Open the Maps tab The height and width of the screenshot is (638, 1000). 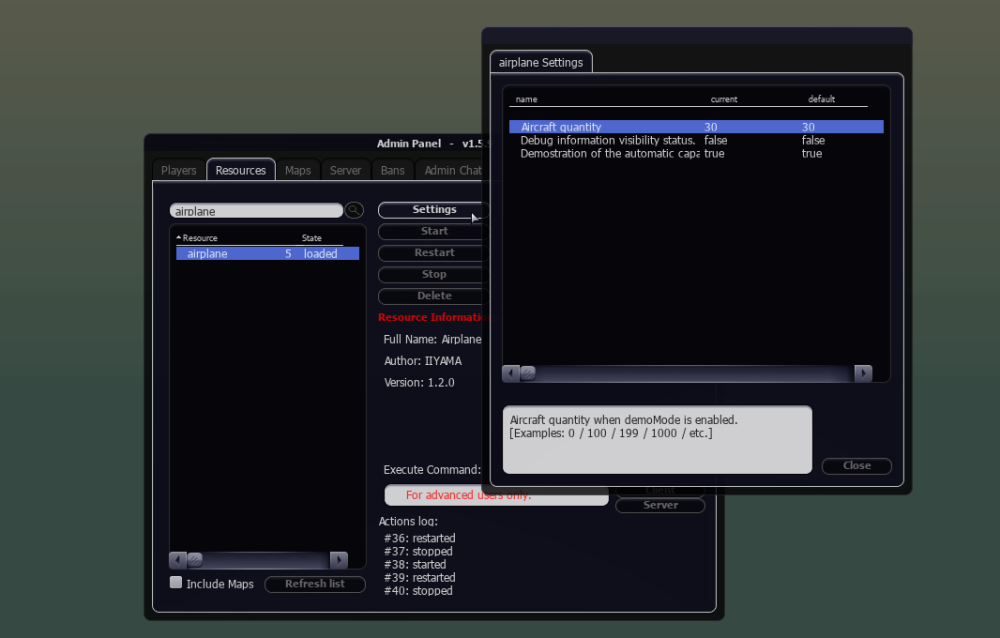coord(298,170)
